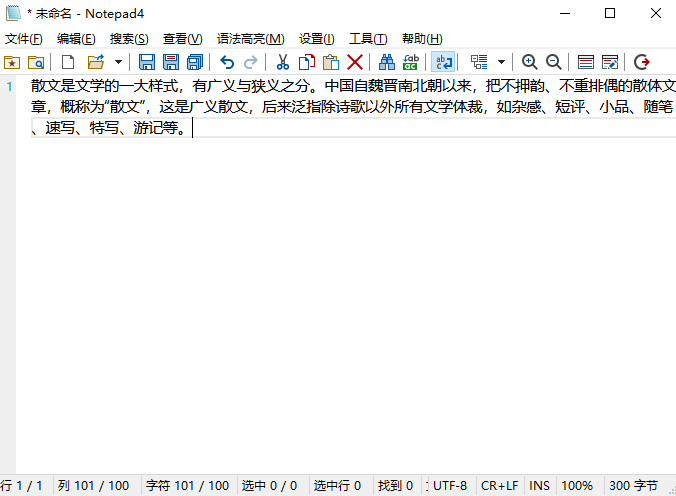Click the Save As floppy icon
The height and width of the screenshot is (496, 676).
click(171, 63)
